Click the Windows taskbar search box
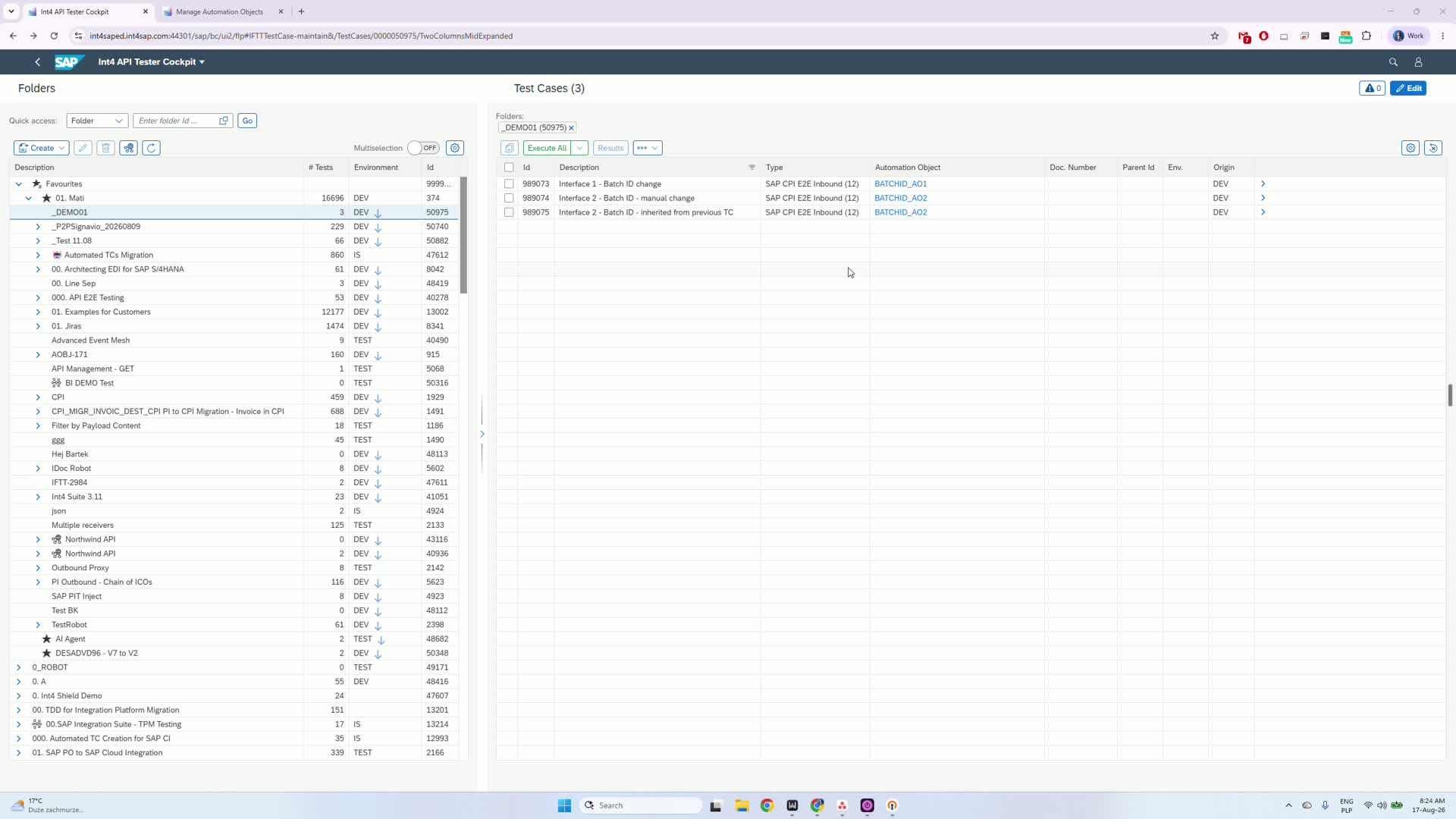 (642, 805)
